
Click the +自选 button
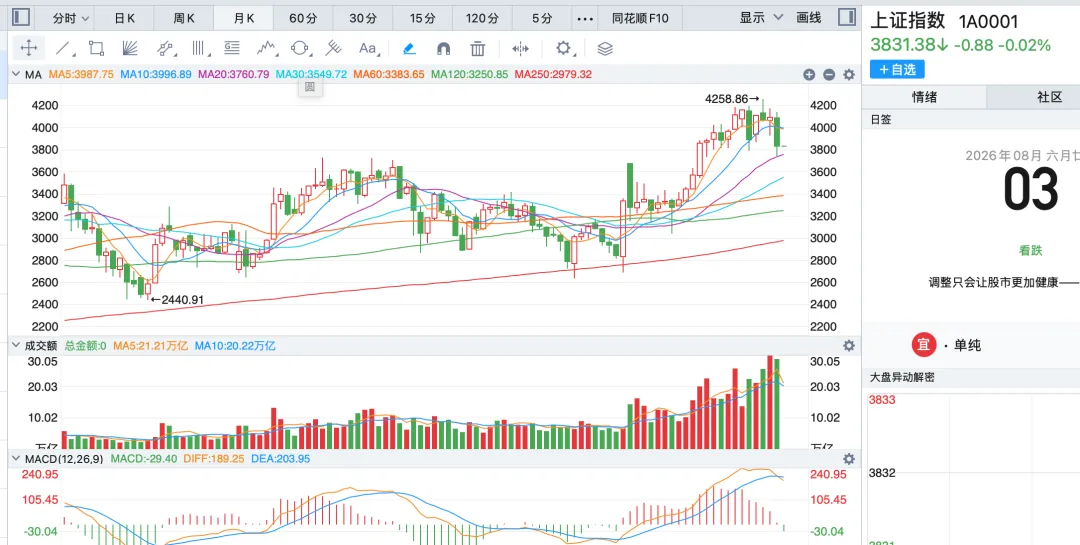coord(897,70)
